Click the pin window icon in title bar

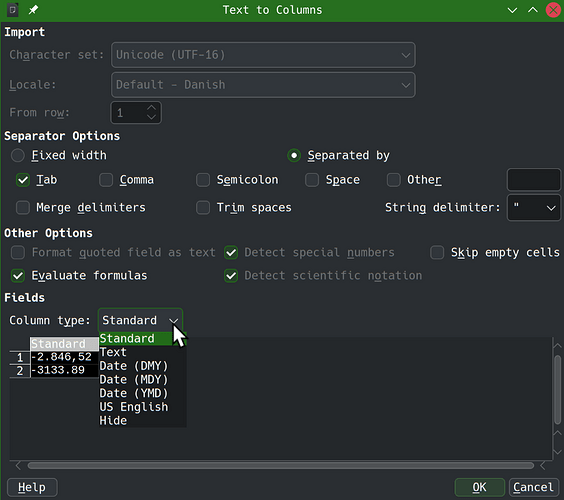(33, 10)
